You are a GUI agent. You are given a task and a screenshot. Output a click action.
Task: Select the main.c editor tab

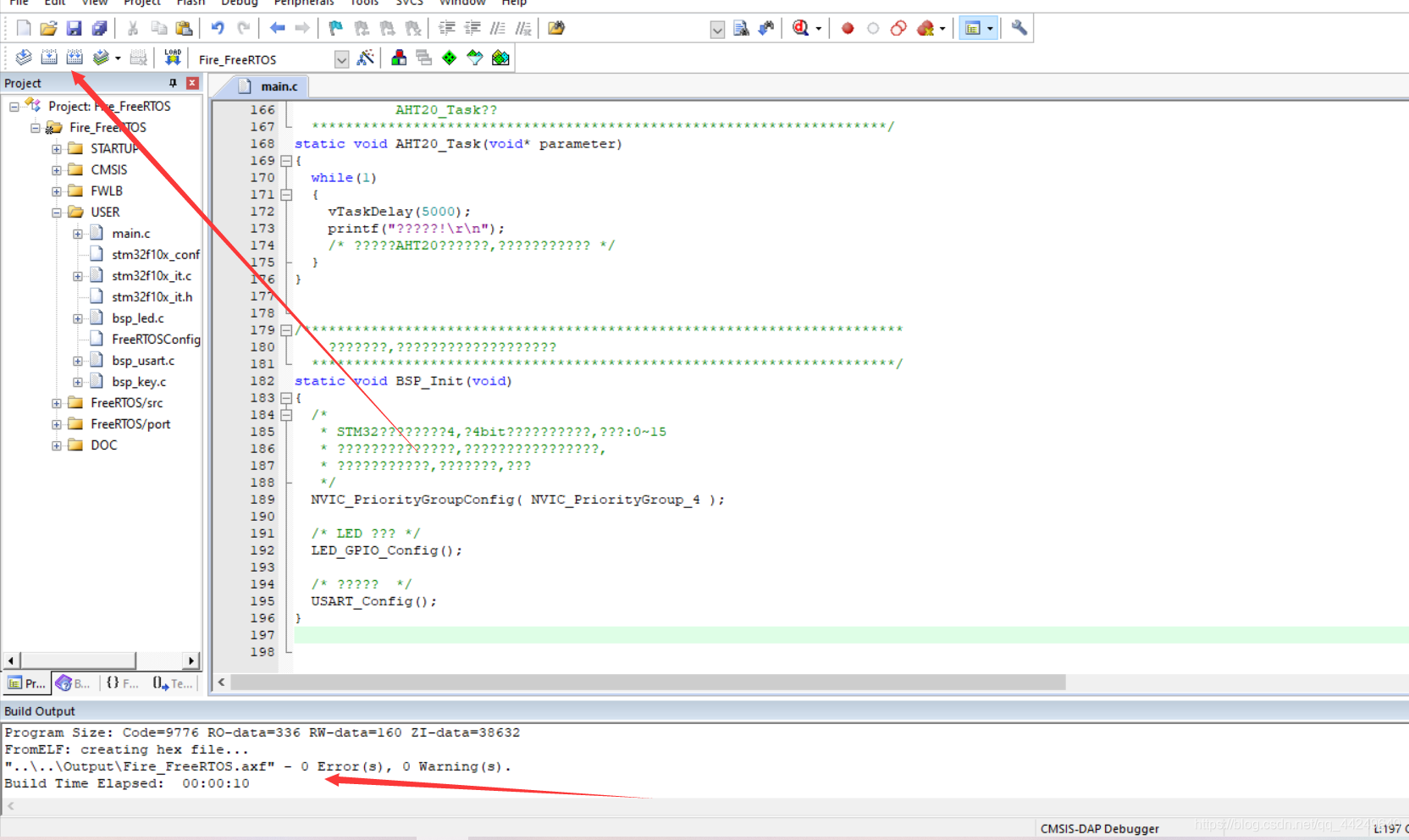pos(269,86)
